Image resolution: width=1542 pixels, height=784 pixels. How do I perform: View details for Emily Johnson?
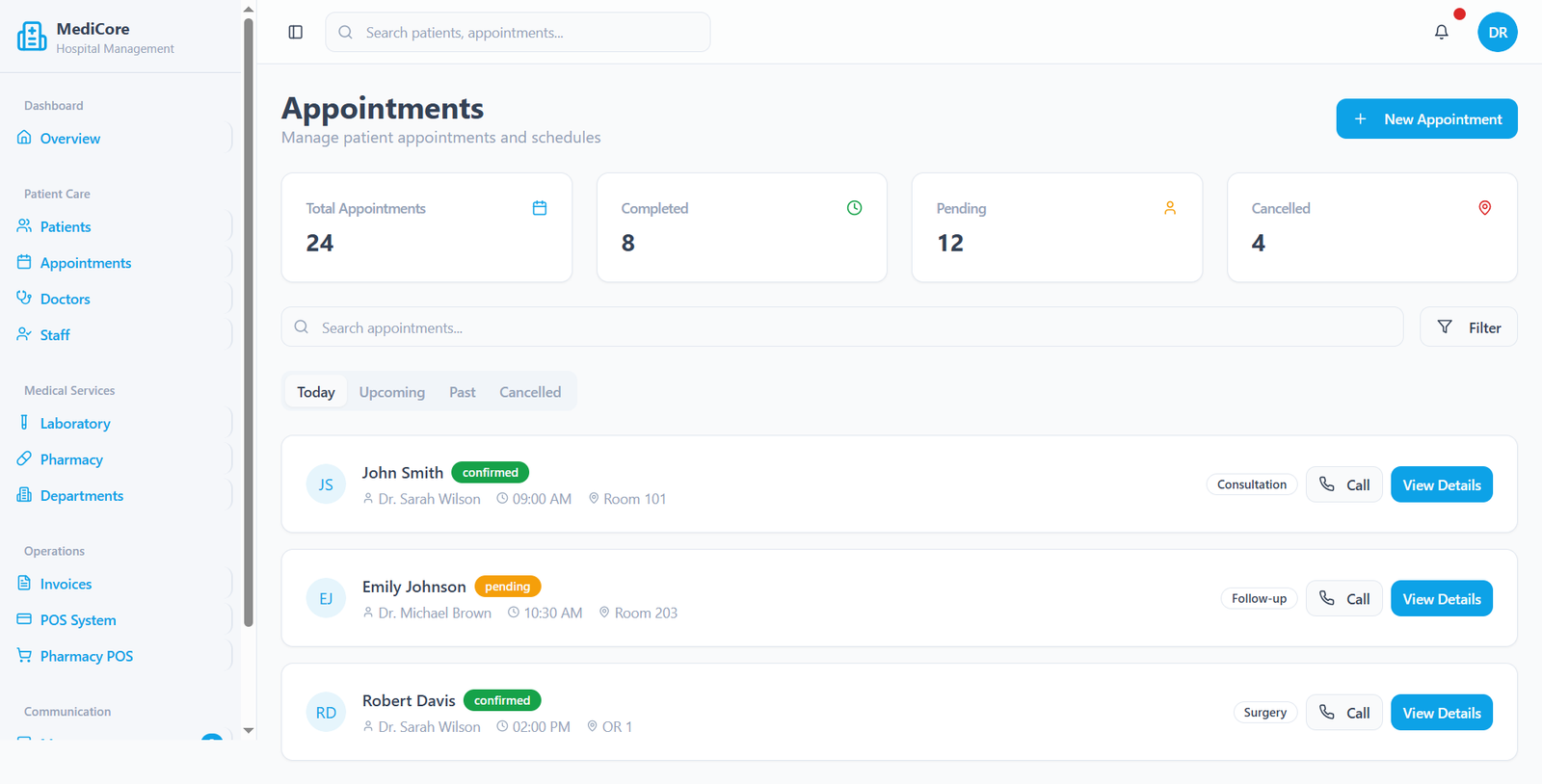(1441, 599)
